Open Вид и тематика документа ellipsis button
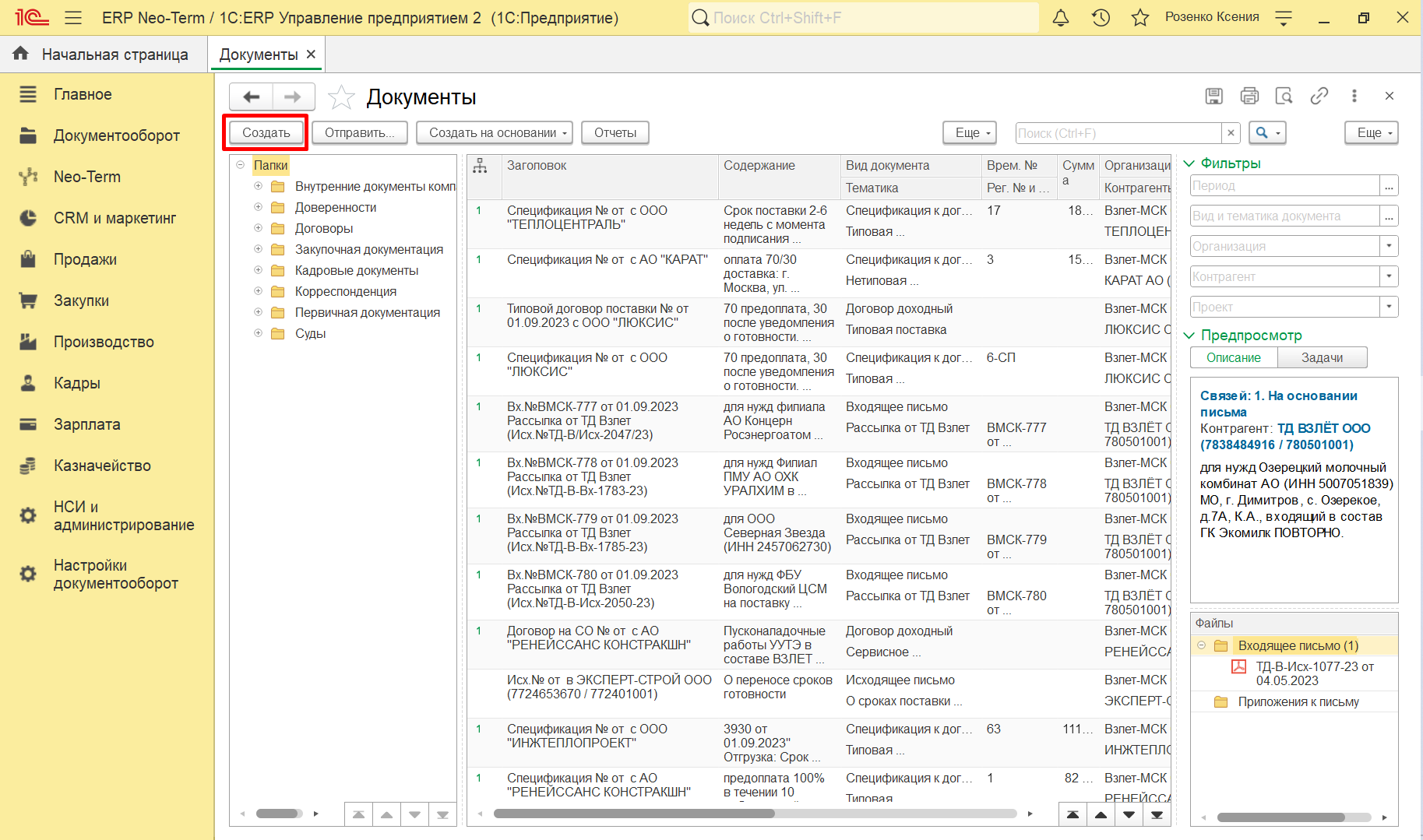Viewport: 1423px width, 840px height. [1389, 216]
